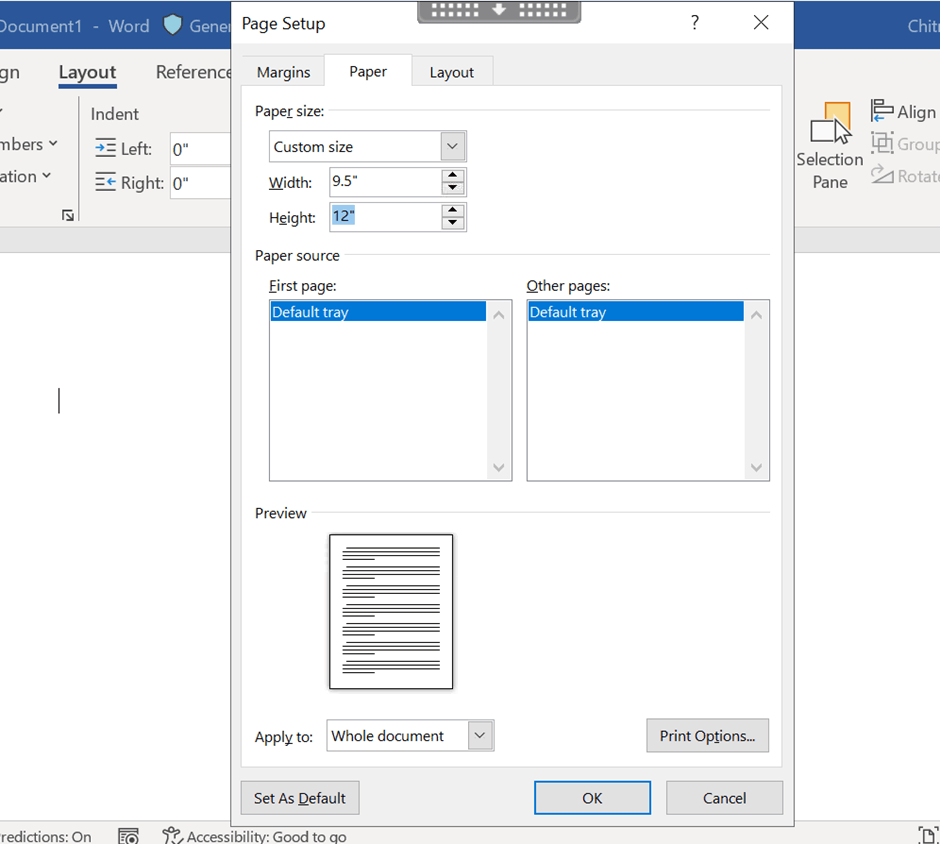Increase paper Width with up arrow

453,176
